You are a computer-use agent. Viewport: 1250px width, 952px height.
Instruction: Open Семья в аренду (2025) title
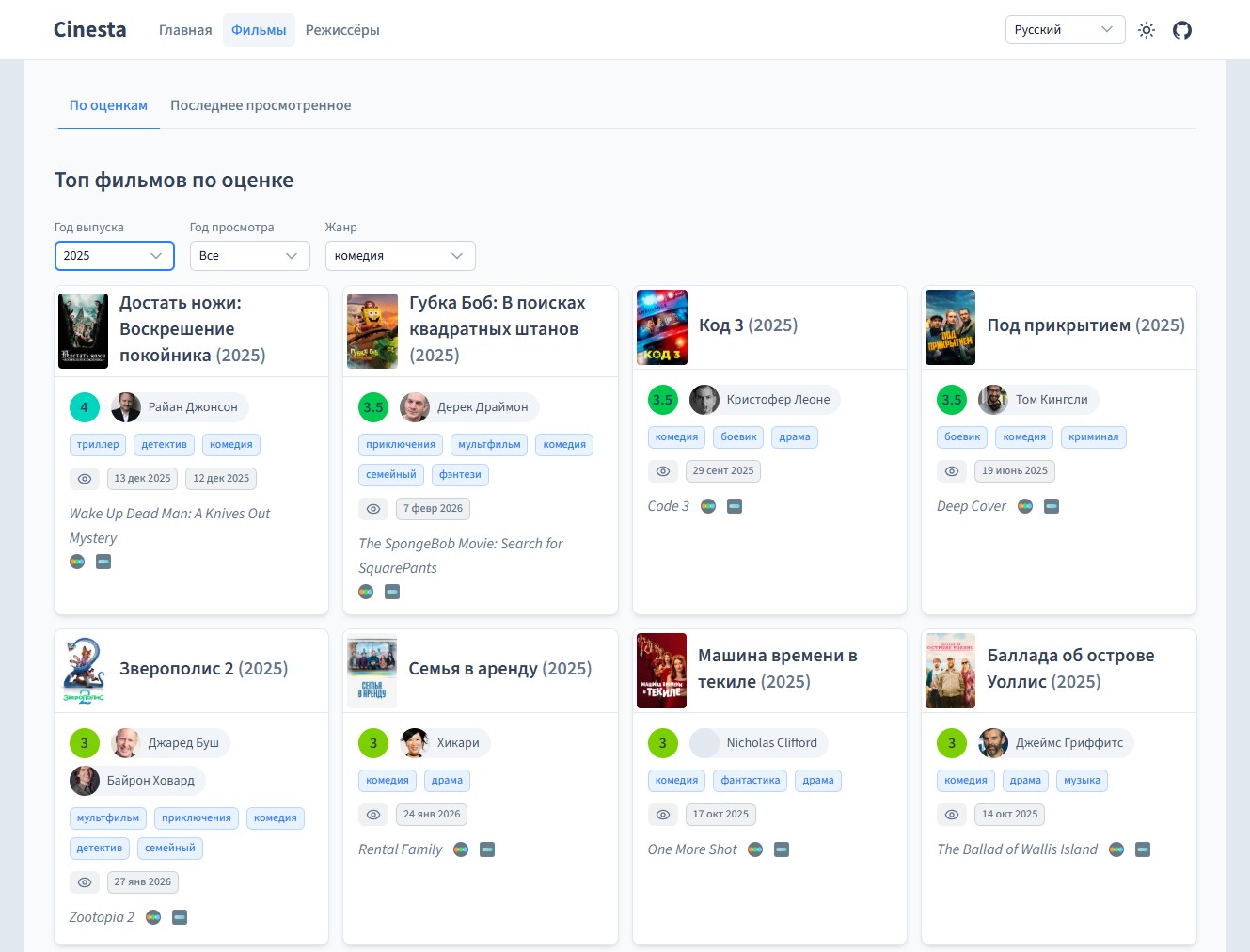pos(500,669)
